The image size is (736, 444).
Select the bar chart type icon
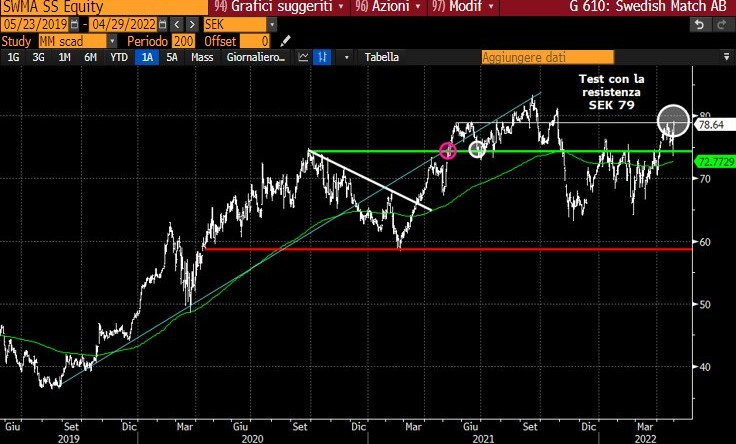click(x=322, y=57)
